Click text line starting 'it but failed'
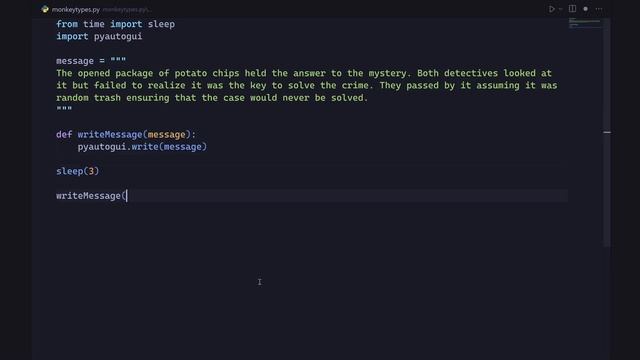The height and width of the screenshot is (360, 640). pos(307,85)
